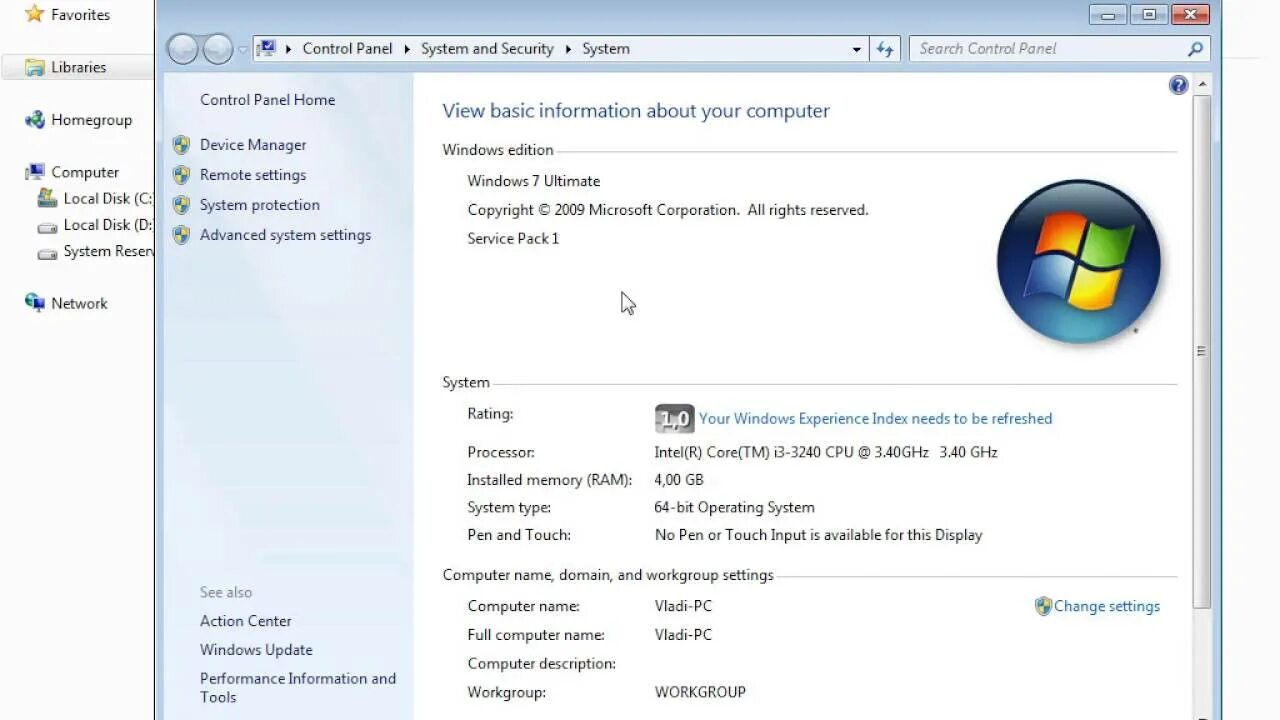
Task: Select Network in the navigation pane
Action: [79, 303]
